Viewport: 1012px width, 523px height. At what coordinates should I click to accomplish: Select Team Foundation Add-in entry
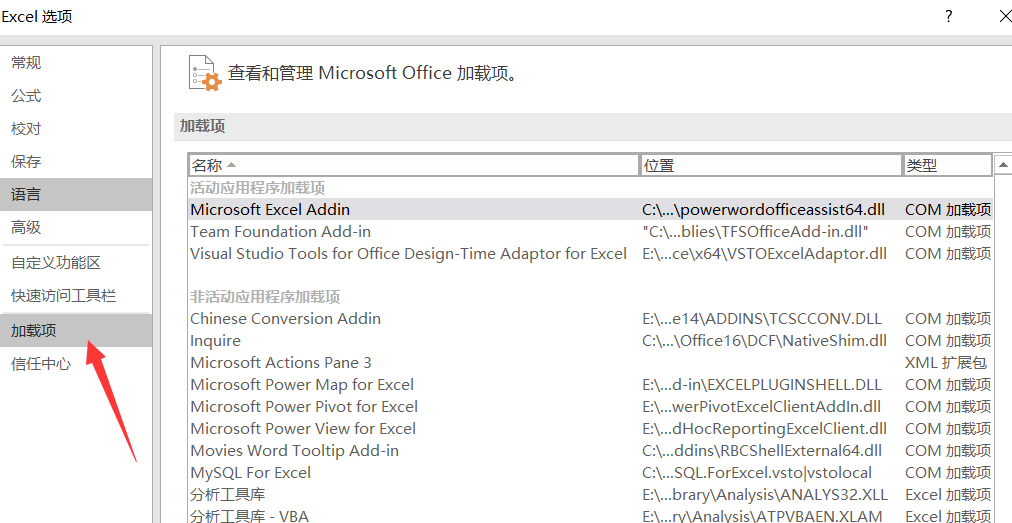pyautogui.click(x=590, y=231)
